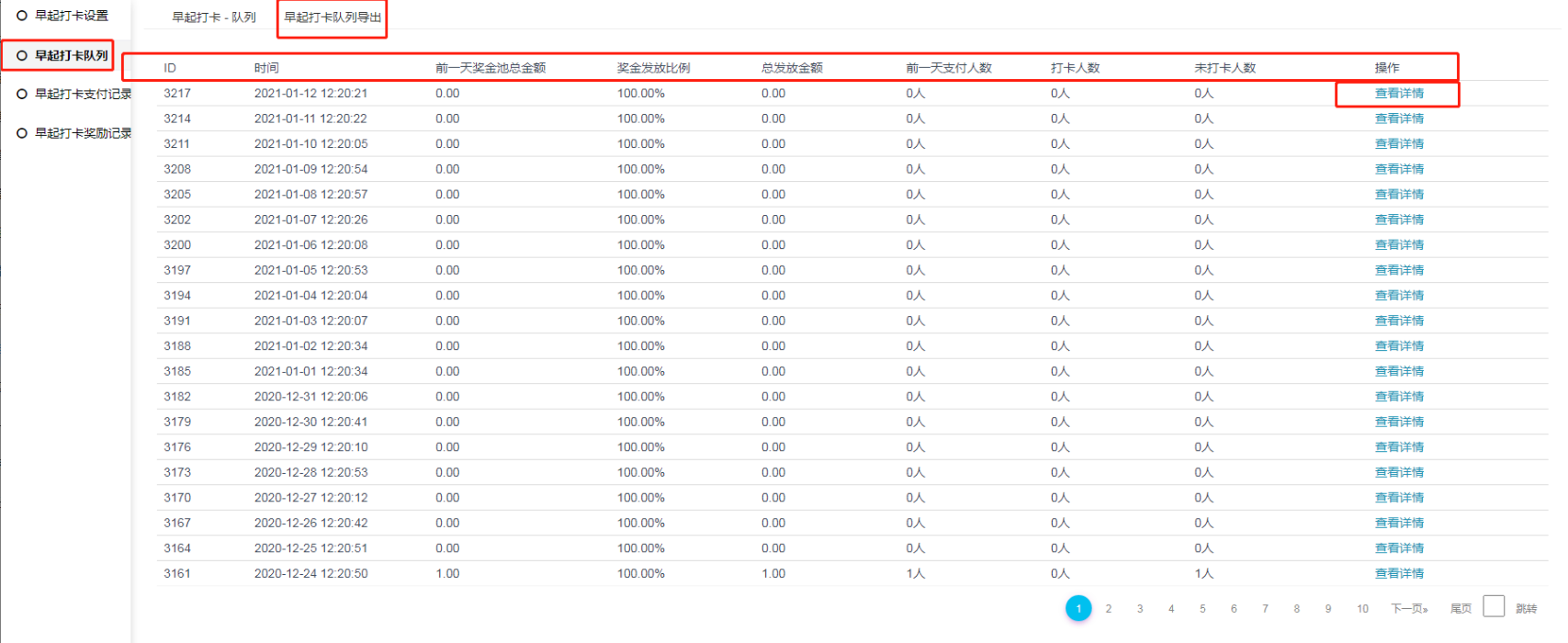The height and width of the screenshot is (643, 1568).
Task: Open 查看详情 for record 3173
Action: [1398, 472]
